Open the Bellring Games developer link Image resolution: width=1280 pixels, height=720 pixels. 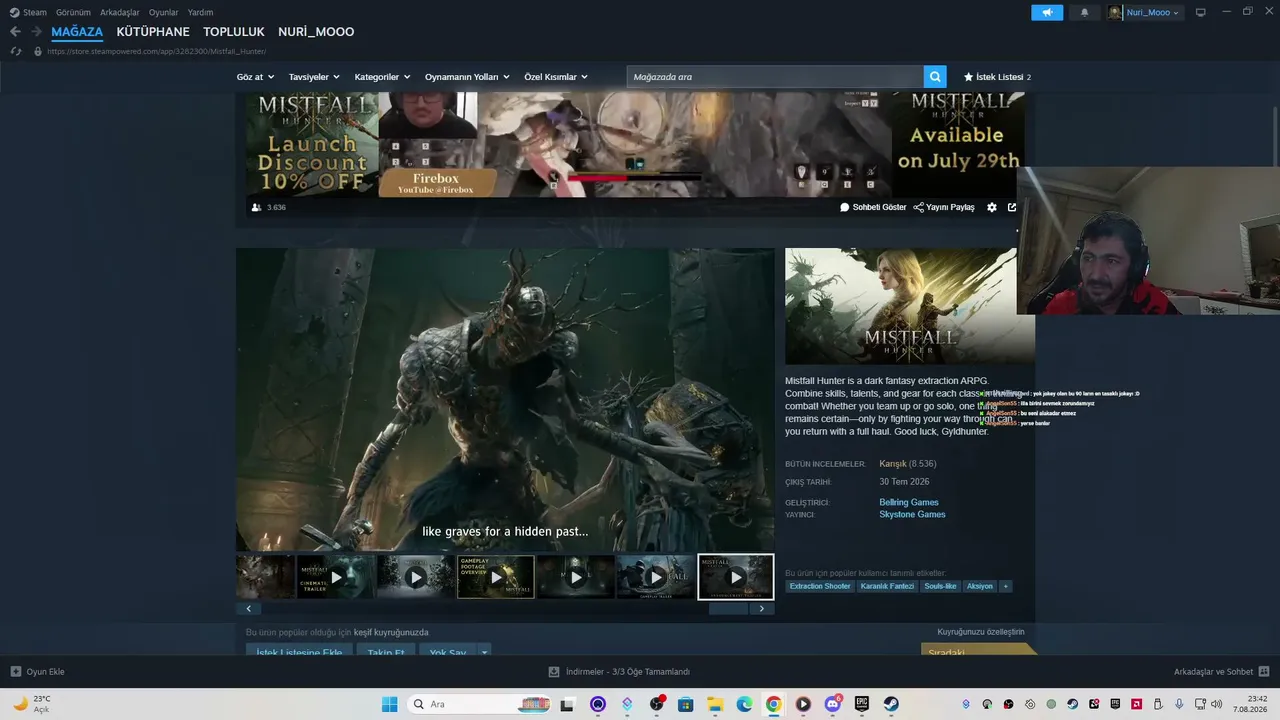click(909, 502)
